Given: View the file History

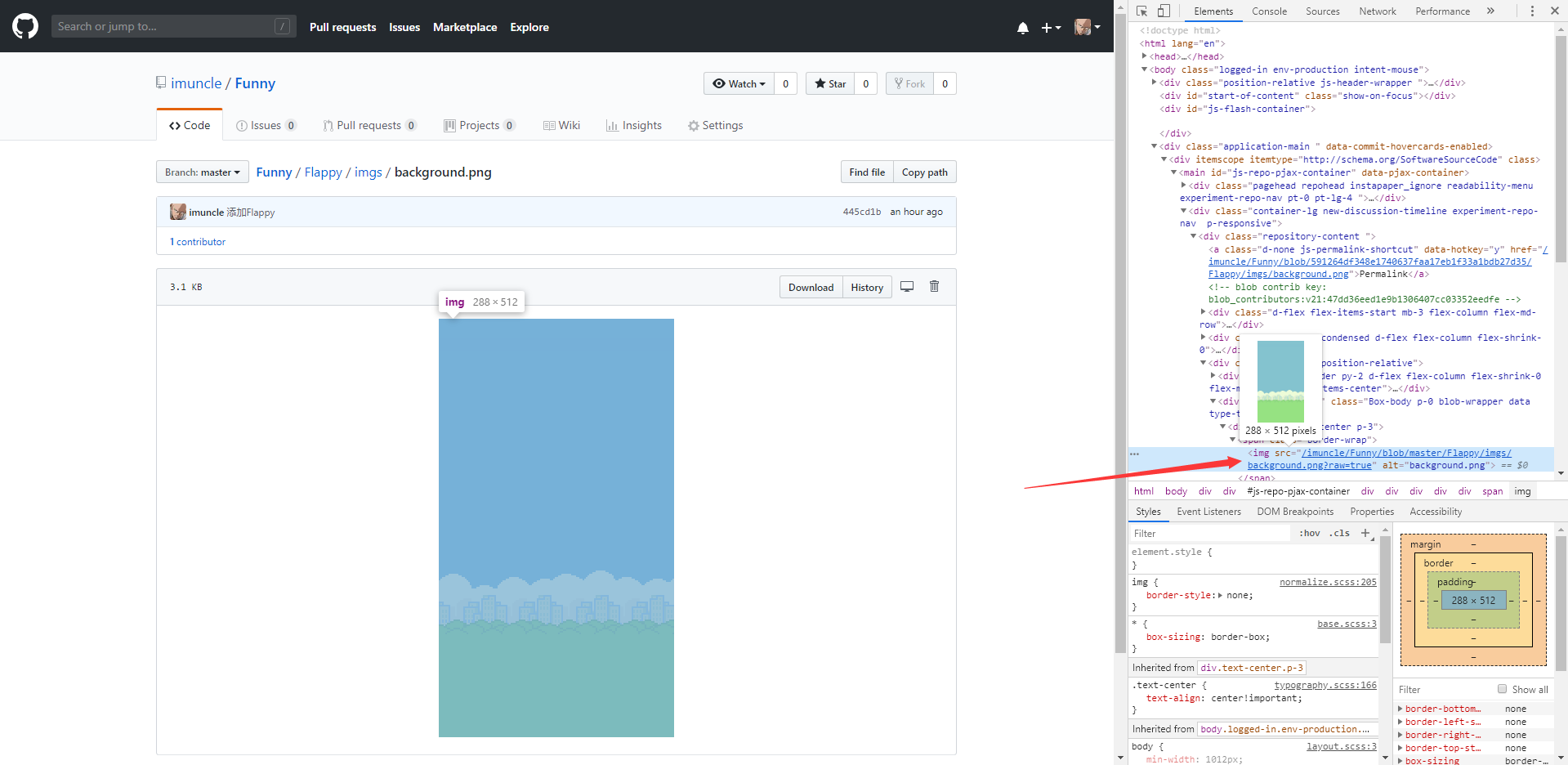Looking at the screenshot, I should tap(867, 287).
